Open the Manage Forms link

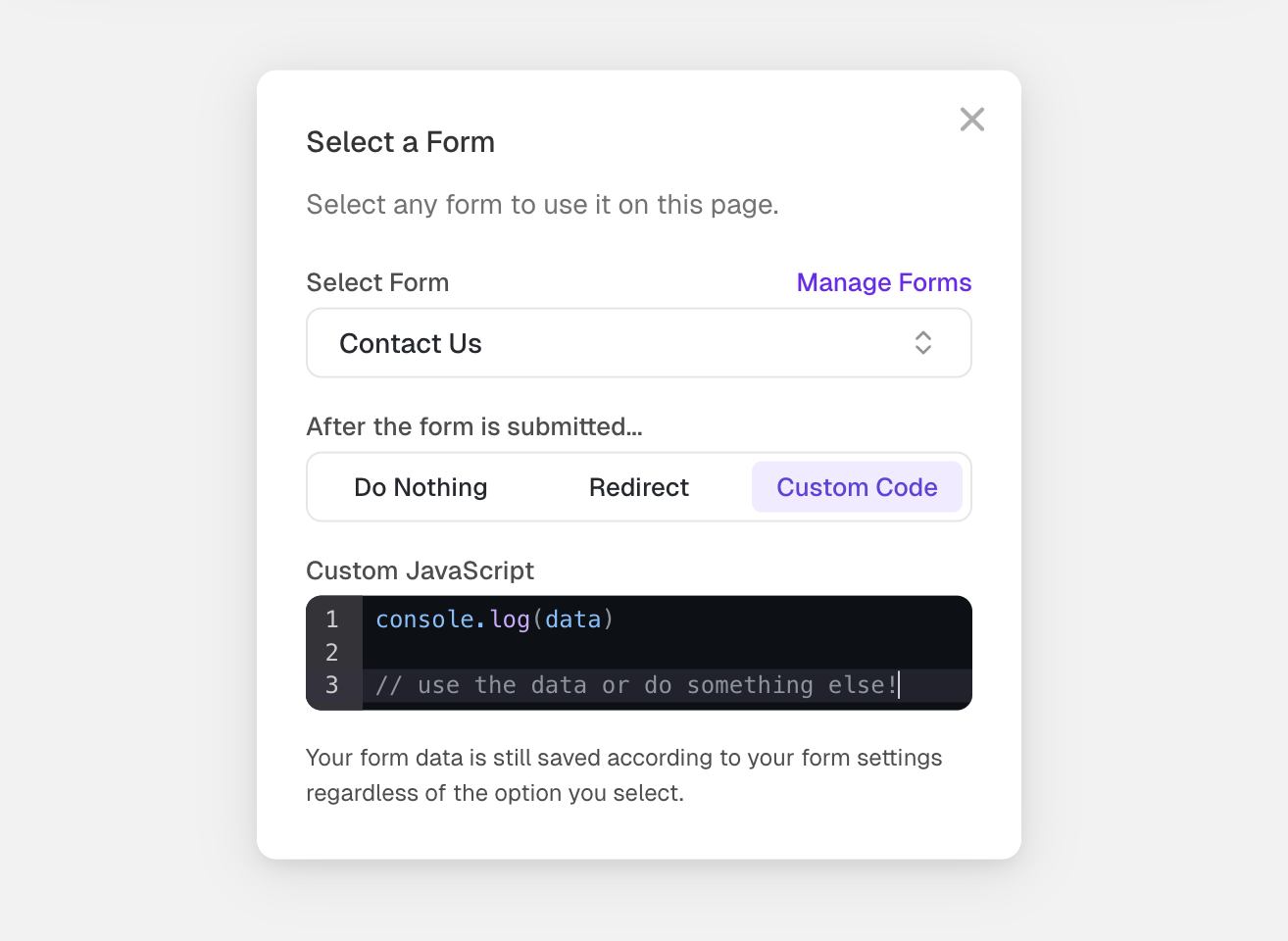point(883,282)
